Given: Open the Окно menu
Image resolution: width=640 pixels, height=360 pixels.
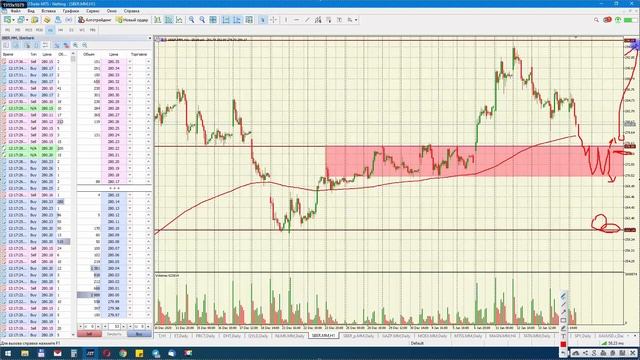Looking at the screenshot, I should [x=111, y=11].
